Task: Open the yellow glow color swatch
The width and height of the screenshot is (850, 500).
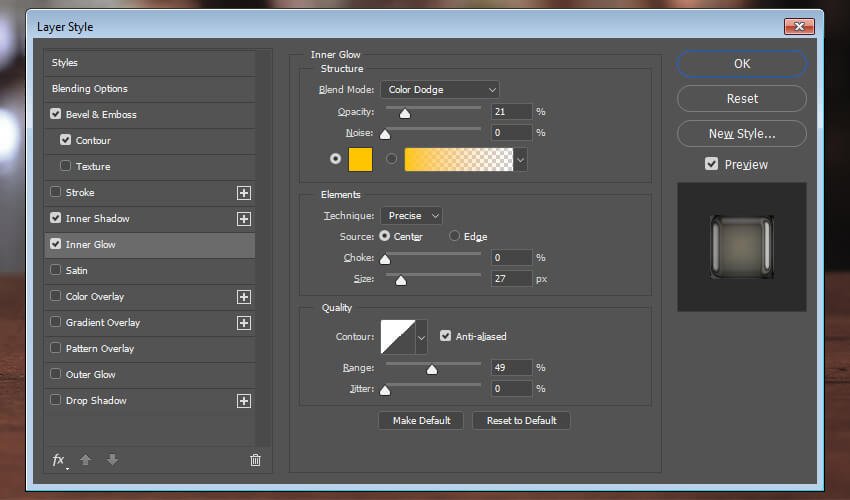Action: 360,159
